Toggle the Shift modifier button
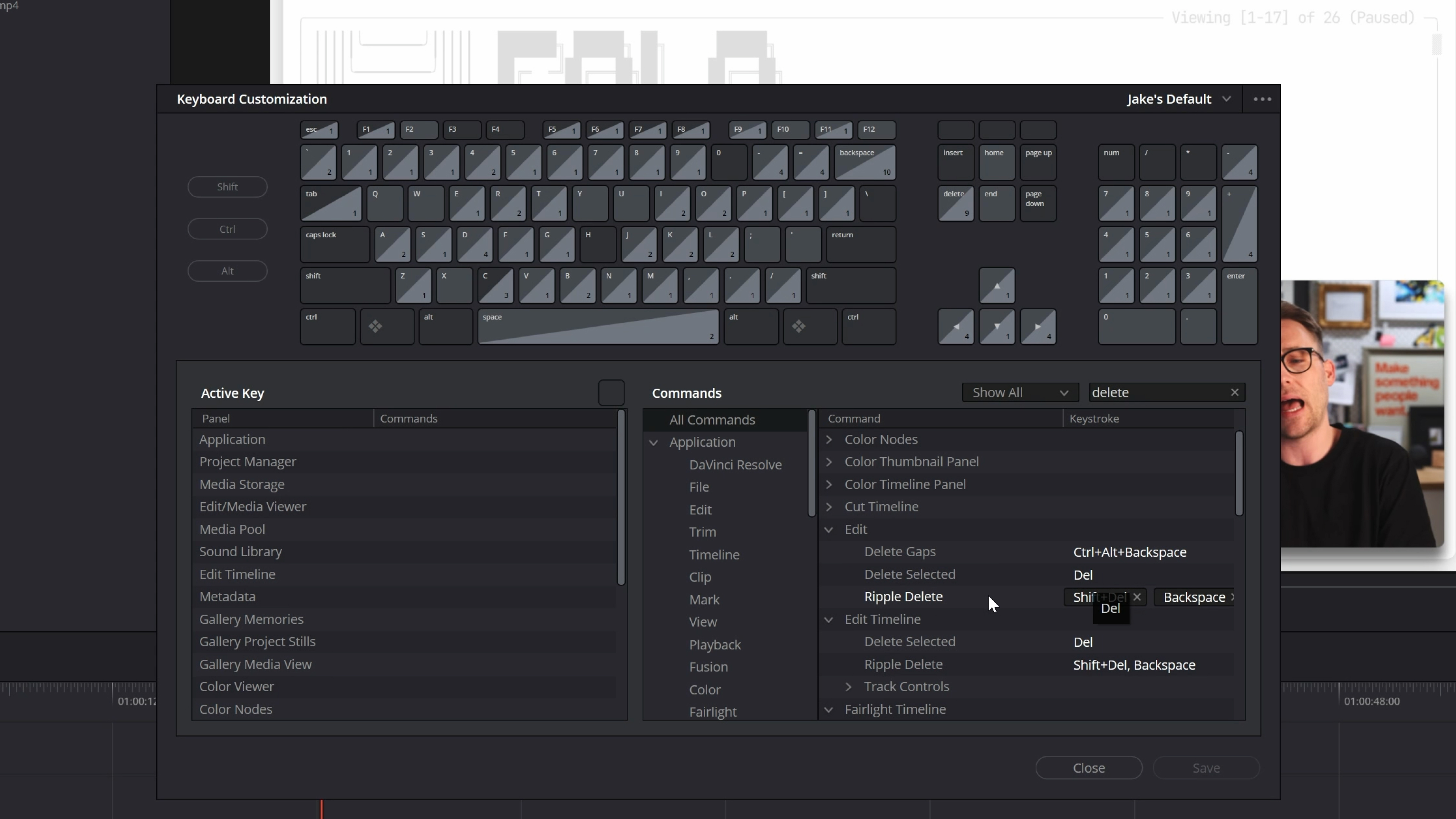The image size is (1456, 819). click(x=227, y=187)
